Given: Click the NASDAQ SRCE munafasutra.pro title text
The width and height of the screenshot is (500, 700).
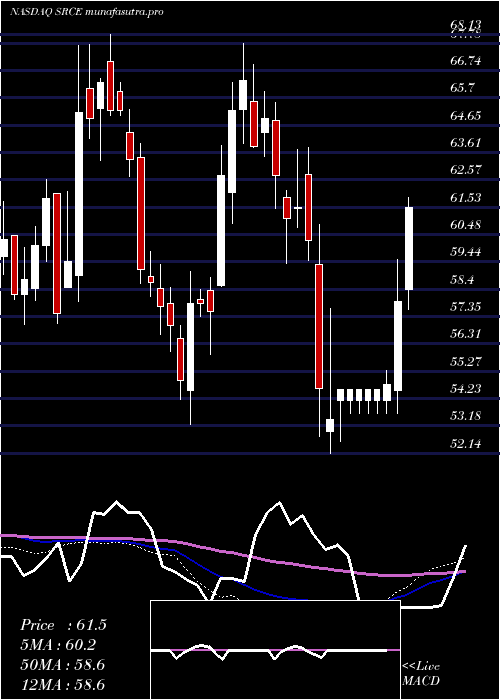Looking at the screenshot, I should click(x=87, y=12).
